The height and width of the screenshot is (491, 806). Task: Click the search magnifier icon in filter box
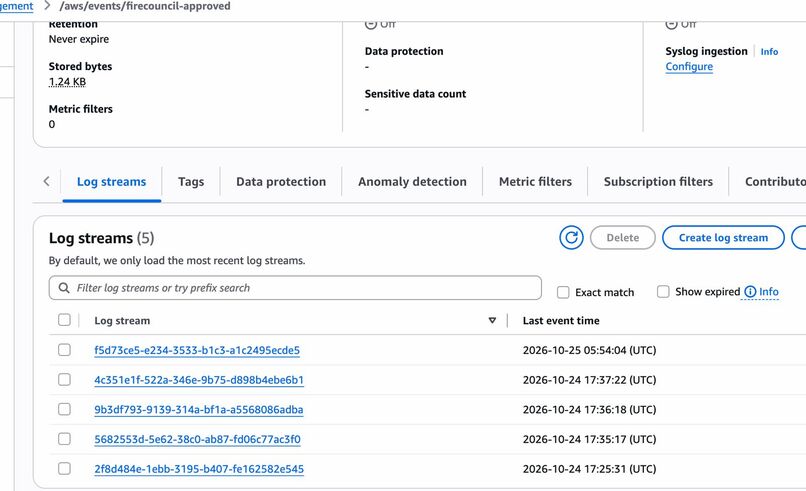coord(64,288)
